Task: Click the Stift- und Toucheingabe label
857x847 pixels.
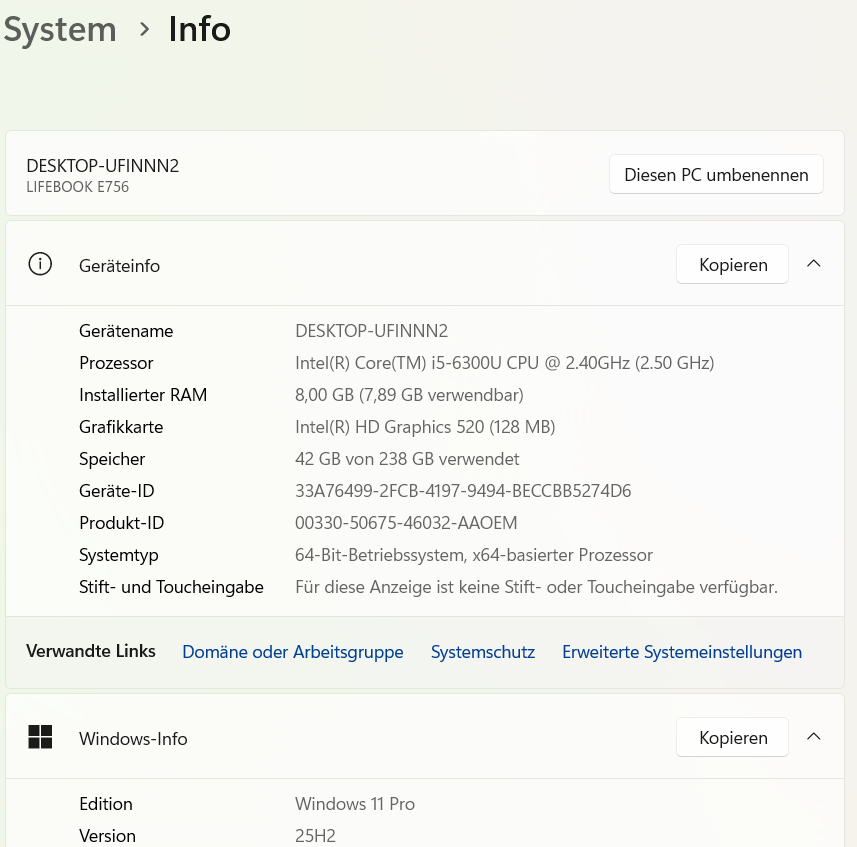Action: click(171, 587)
